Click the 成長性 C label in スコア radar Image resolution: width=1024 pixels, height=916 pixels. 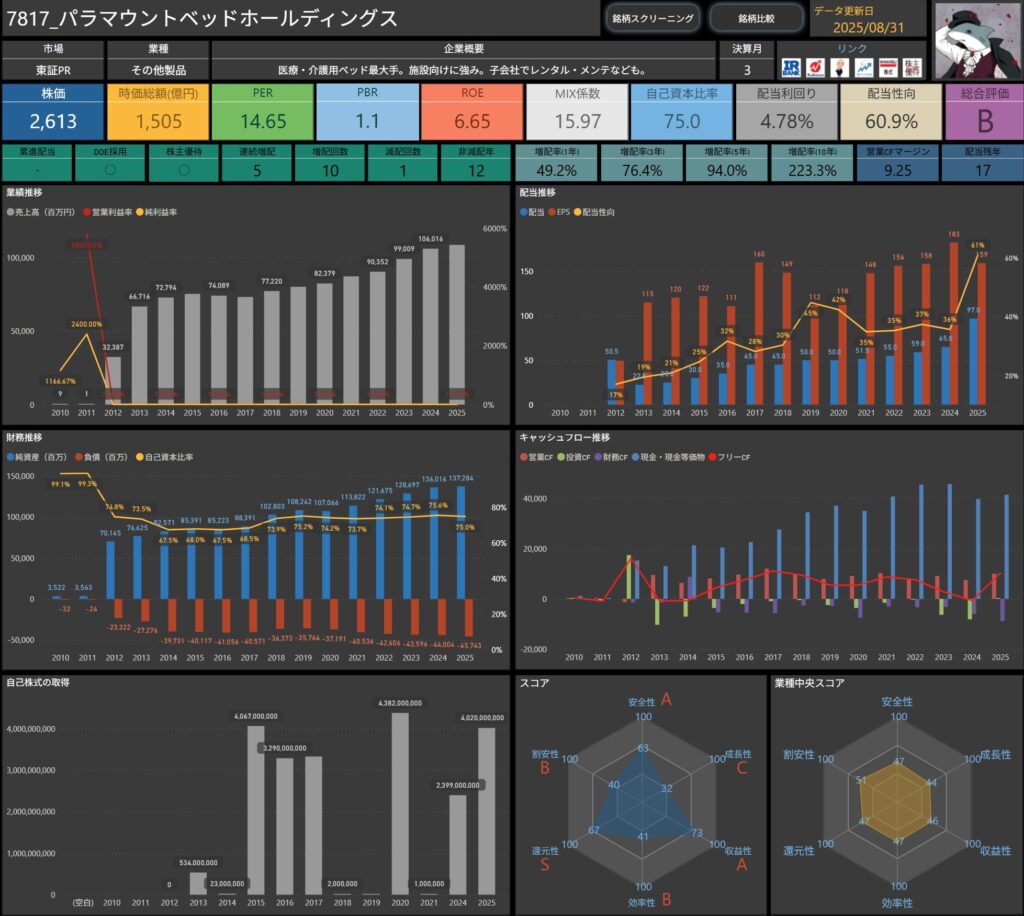739,761
